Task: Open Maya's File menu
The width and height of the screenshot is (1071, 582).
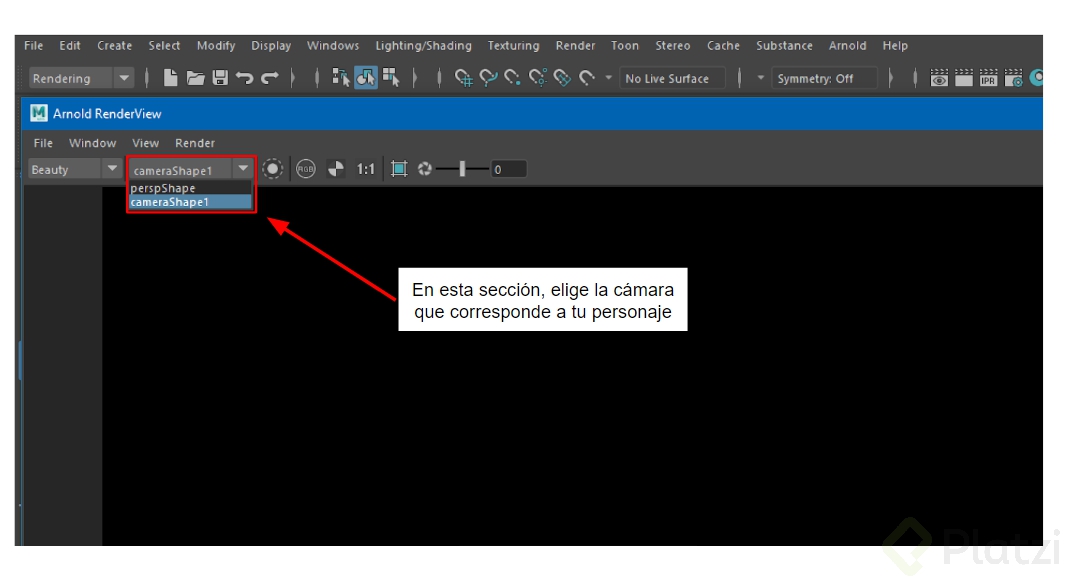Action: (33, 46)
